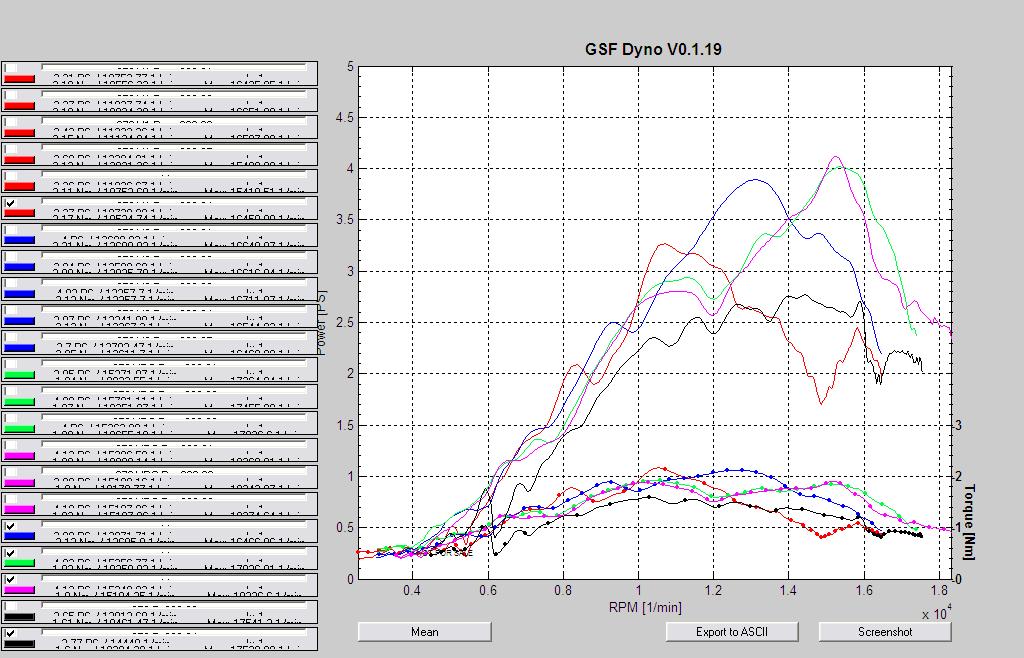Click the checked red run's color swatch
1024x658 pixels.
point(20,213)
